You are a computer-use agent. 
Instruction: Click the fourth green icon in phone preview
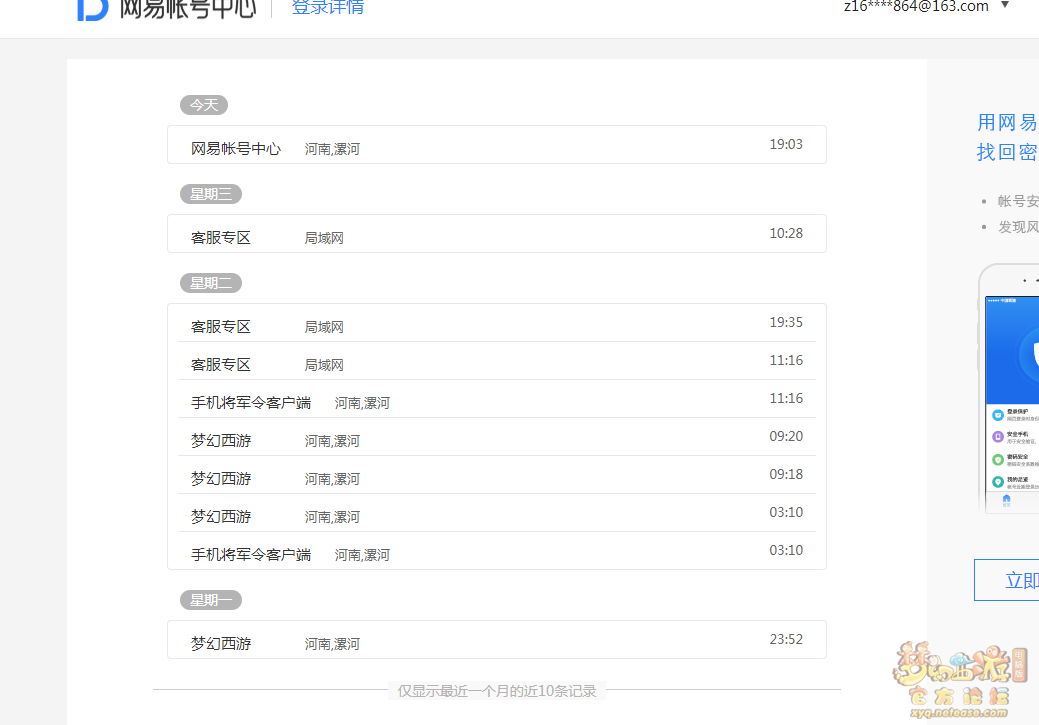click(x=998, y=482)
